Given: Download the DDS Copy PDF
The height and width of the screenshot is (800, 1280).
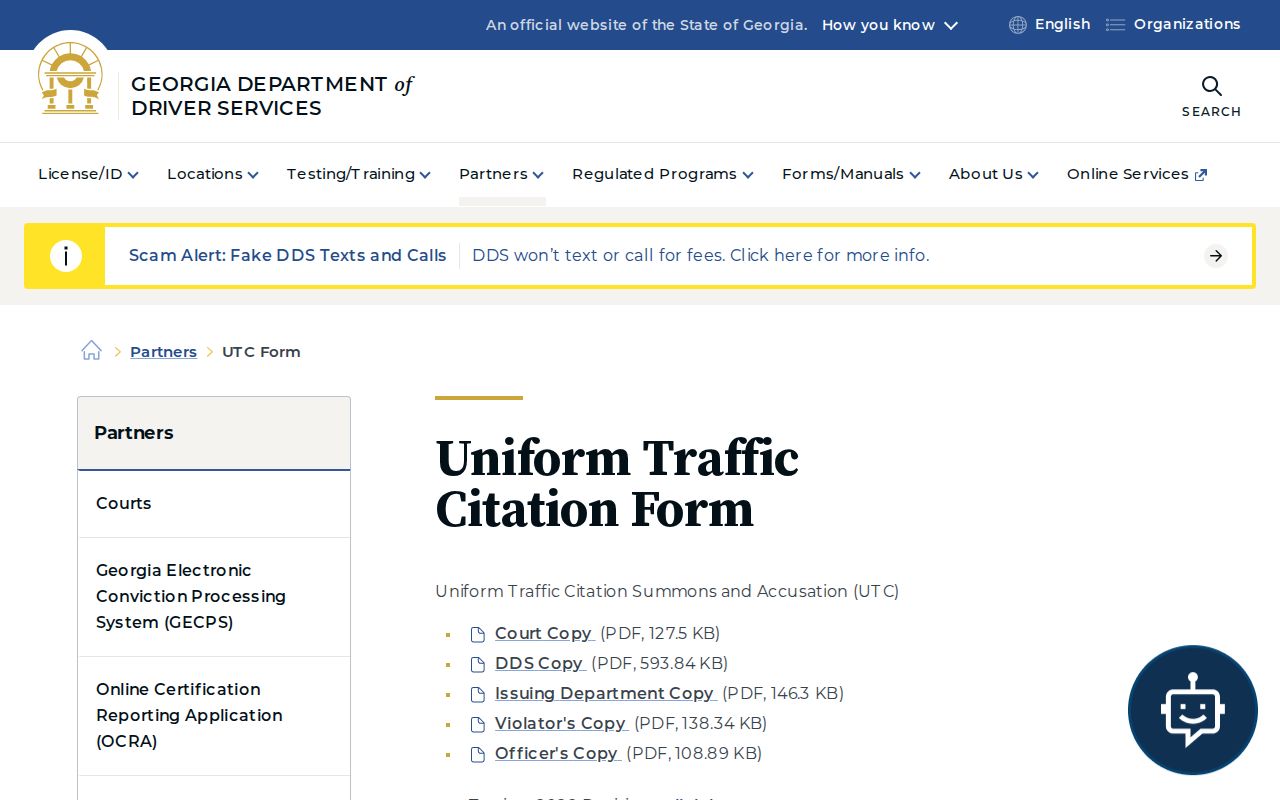Looking at the screenshot, I should [x=540, y=663].
